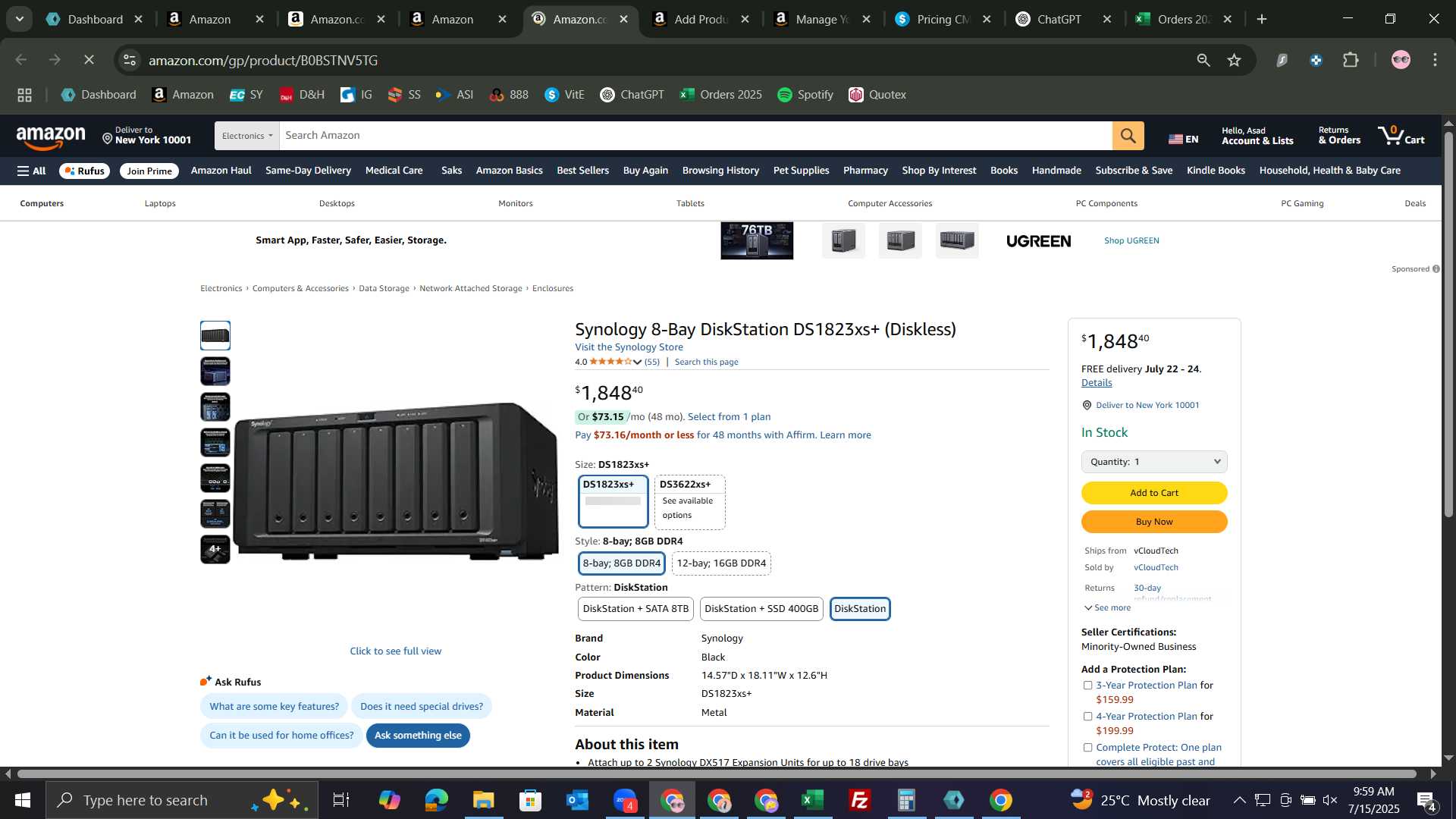Click the orange search magnifier button
Image resolution: width=1456 pixels, height=819 pixels.
coord(1128,136)
